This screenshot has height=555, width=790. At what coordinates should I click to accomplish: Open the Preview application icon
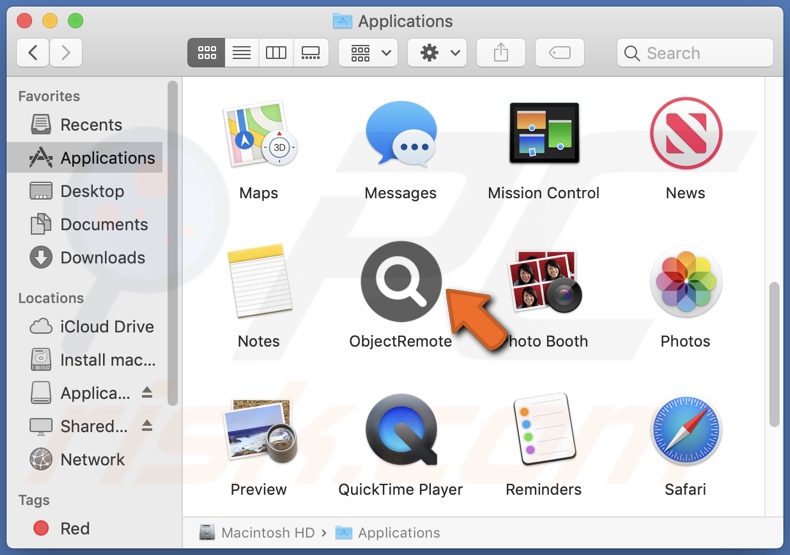pos(259,431)
